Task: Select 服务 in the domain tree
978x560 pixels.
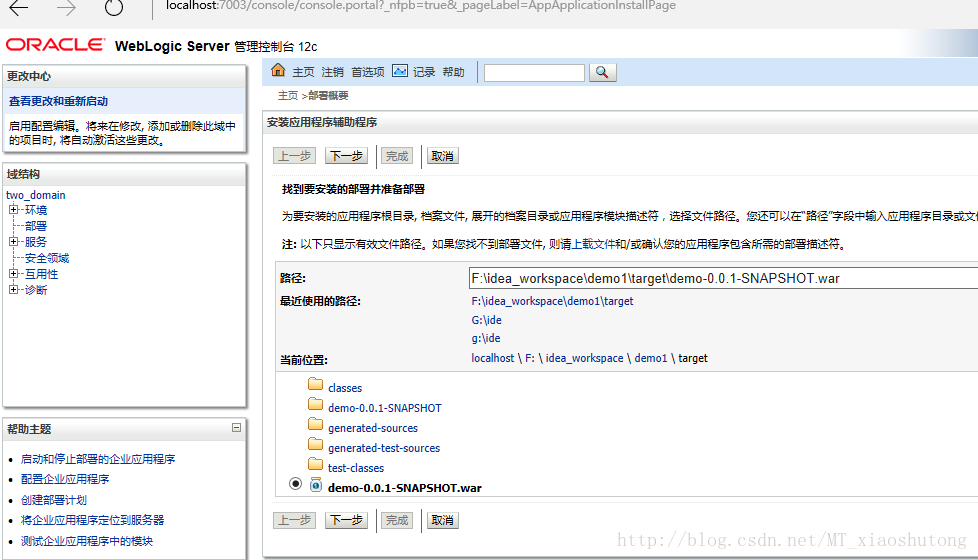Action: (x=36, y=242)
